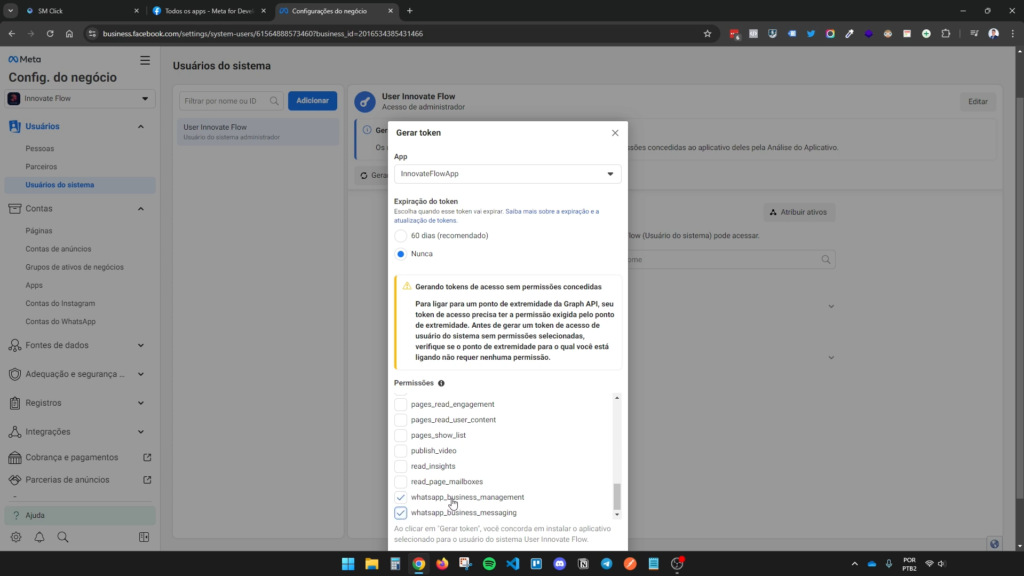Click the Adicionar button
Screen dimensions: 1024x576
[x=312, y=101]
